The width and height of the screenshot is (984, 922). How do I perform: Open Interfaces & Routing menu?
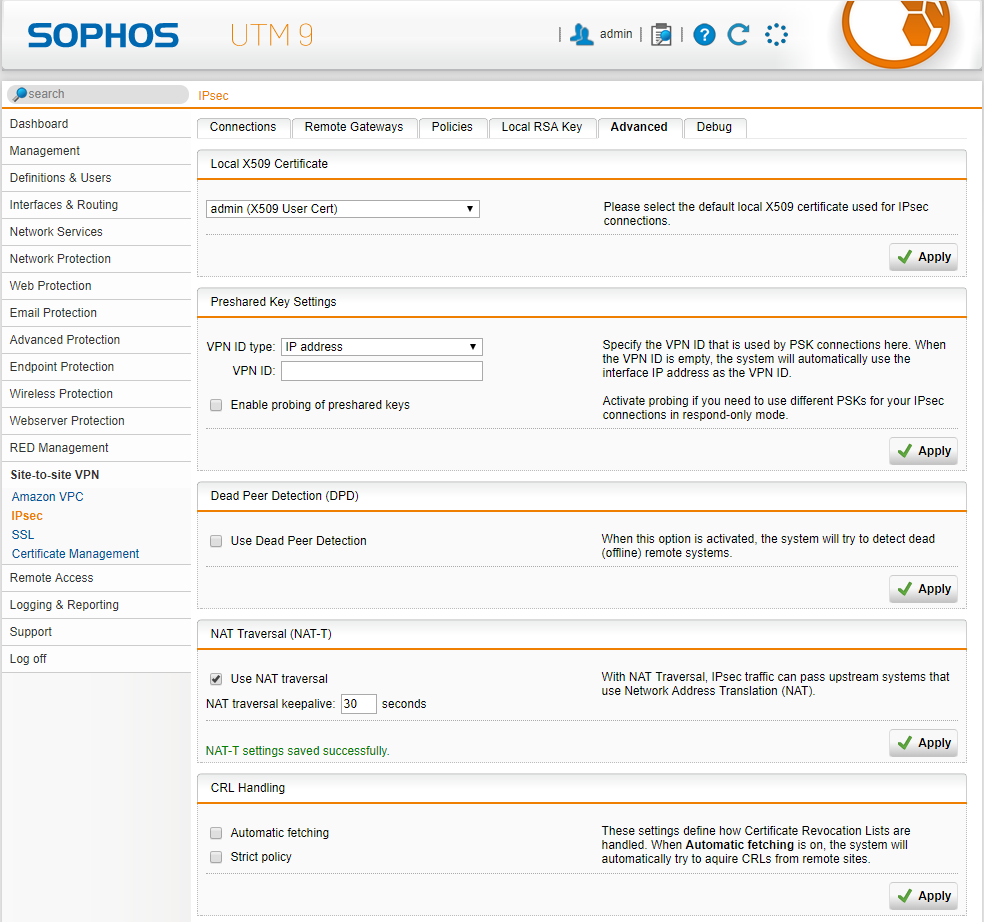(x=97, y=205)
